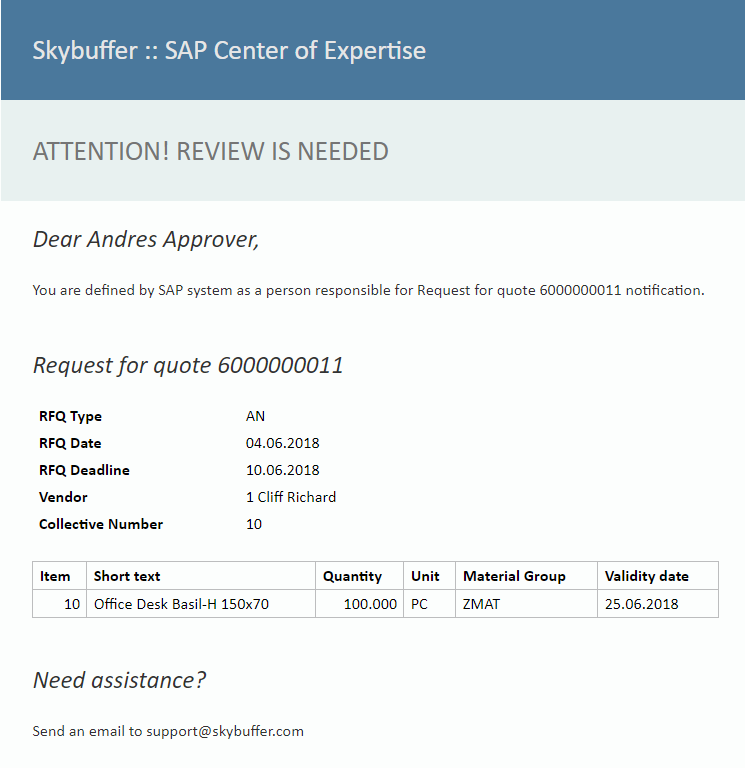Click the Item column header
This screenshot has width=745, height=768.
point(55,576)
